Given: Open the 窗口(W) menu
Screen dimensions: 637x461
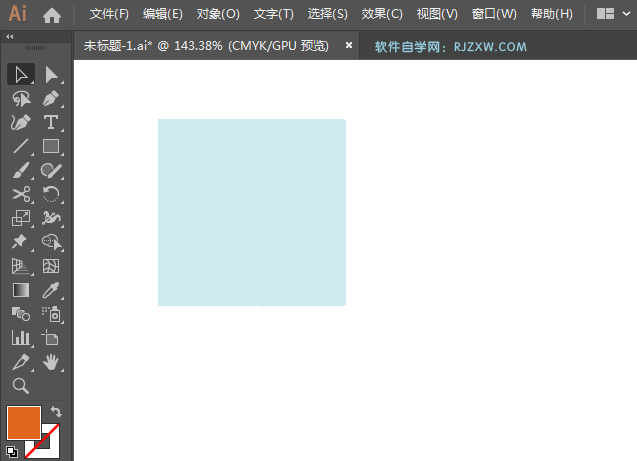Looking at the screenshot, I should (x=494, y=14).
